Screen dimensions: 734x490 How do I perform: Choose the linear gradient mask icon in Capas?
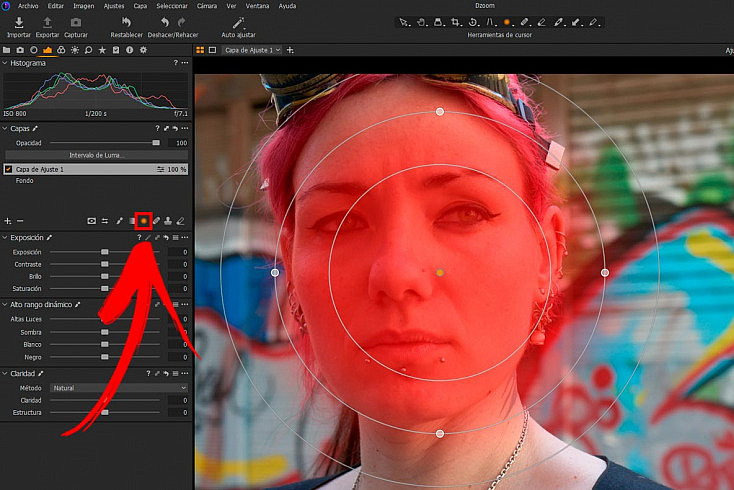[x=132, y=221]
